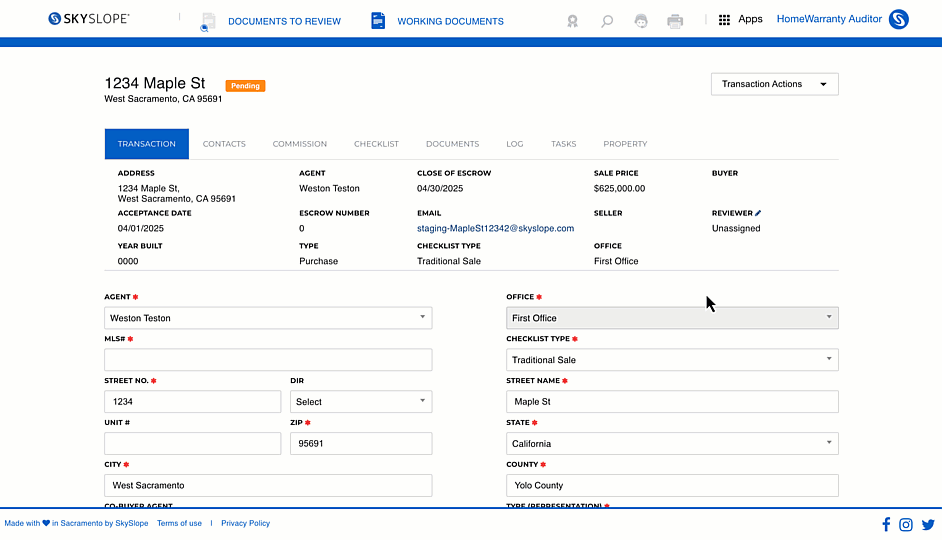Viewport: 942px width, 540px height.
Task: Open the Privacy Policy link
Action: point(245,523)
